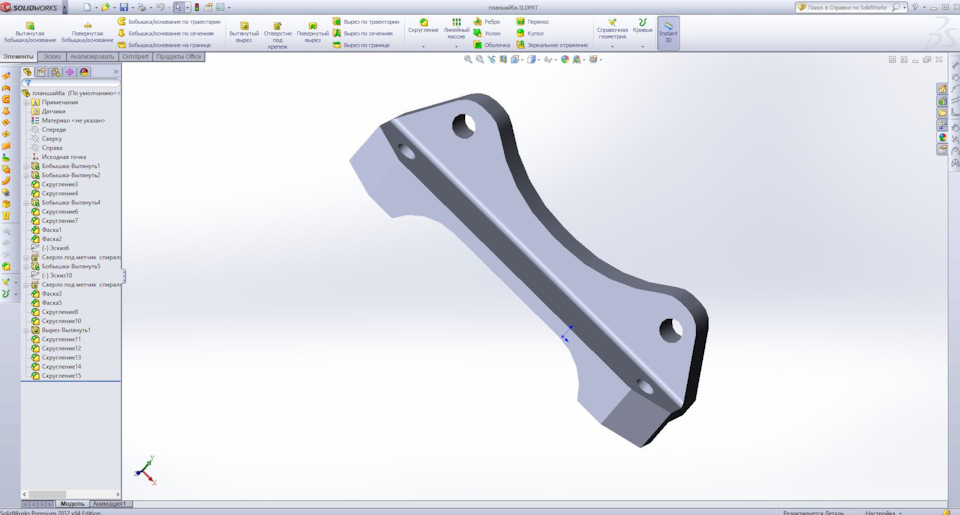Select the Rib (Ребро) tool

[487, 21]
